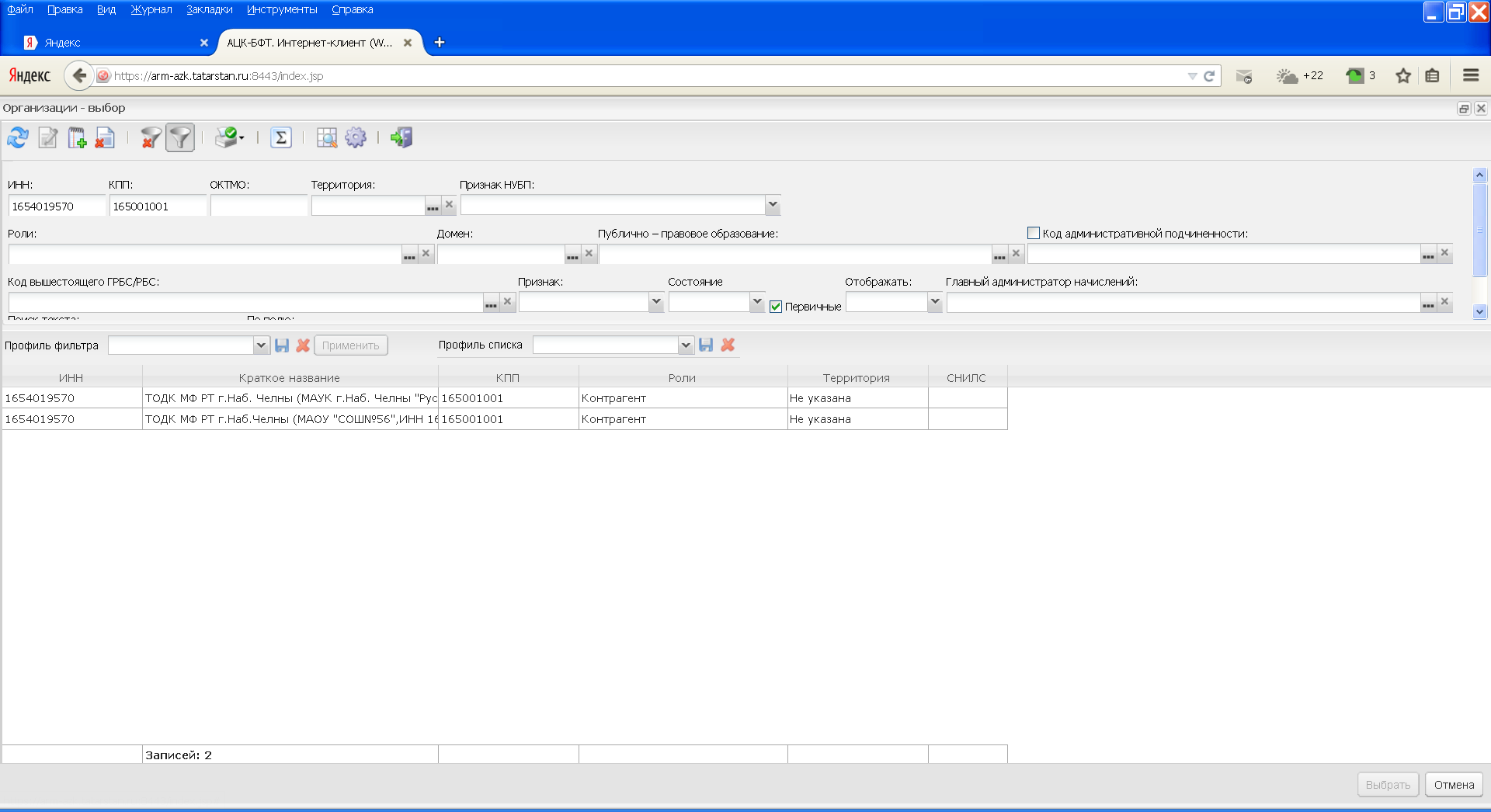The image size is (1491, 812).
Task: Open list settings gear icon
Action: (356, 138)
